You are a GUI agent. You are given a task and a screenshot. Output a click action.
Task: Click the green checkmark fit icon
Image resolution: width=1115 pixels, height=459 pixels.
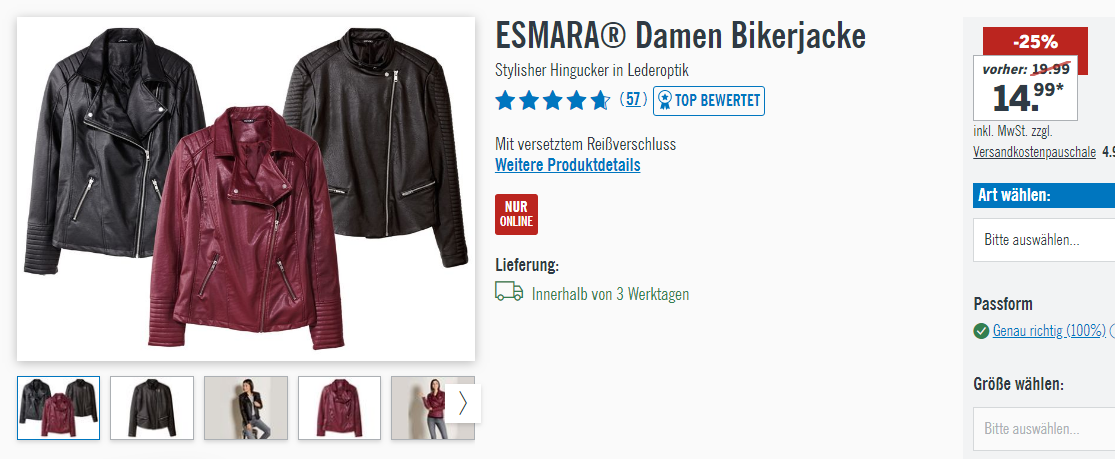coord(981,331)
